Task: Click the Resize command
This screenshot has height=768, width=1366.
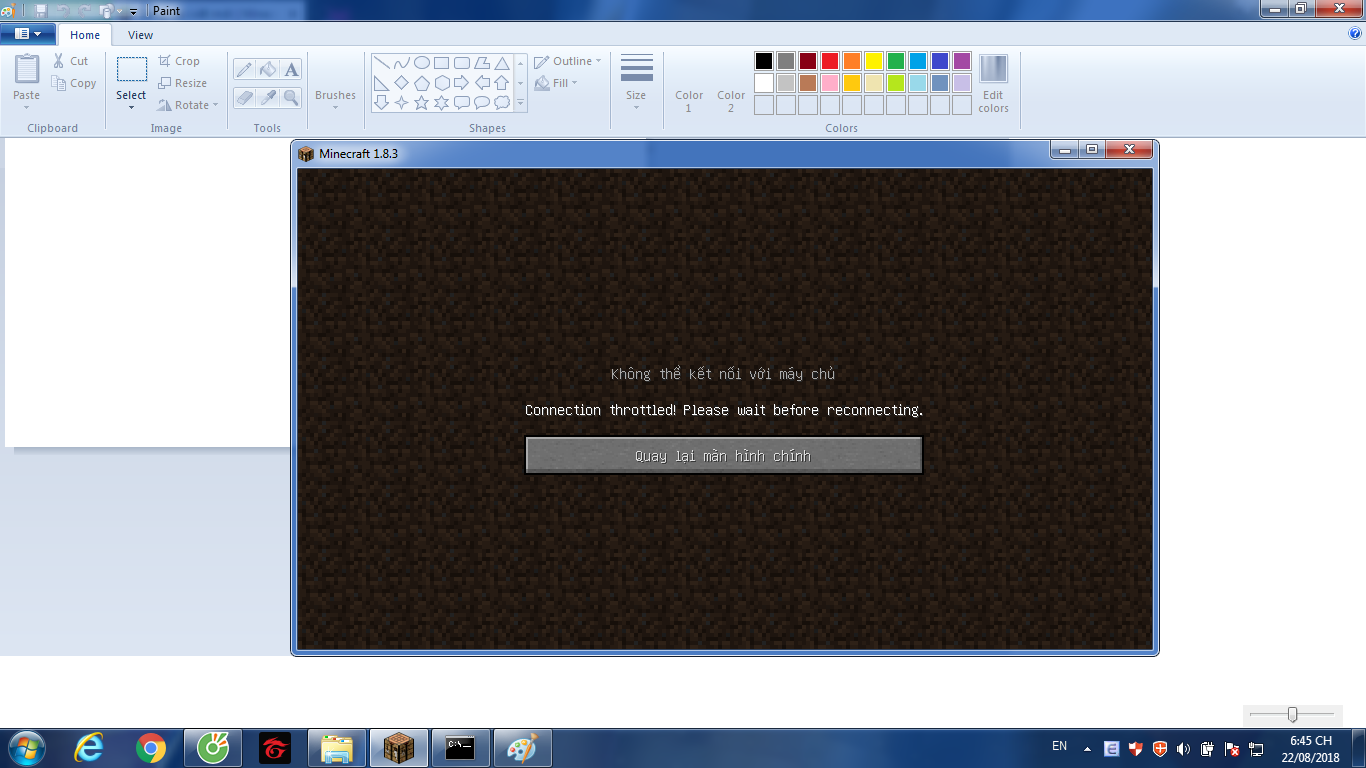Action: 182,83
